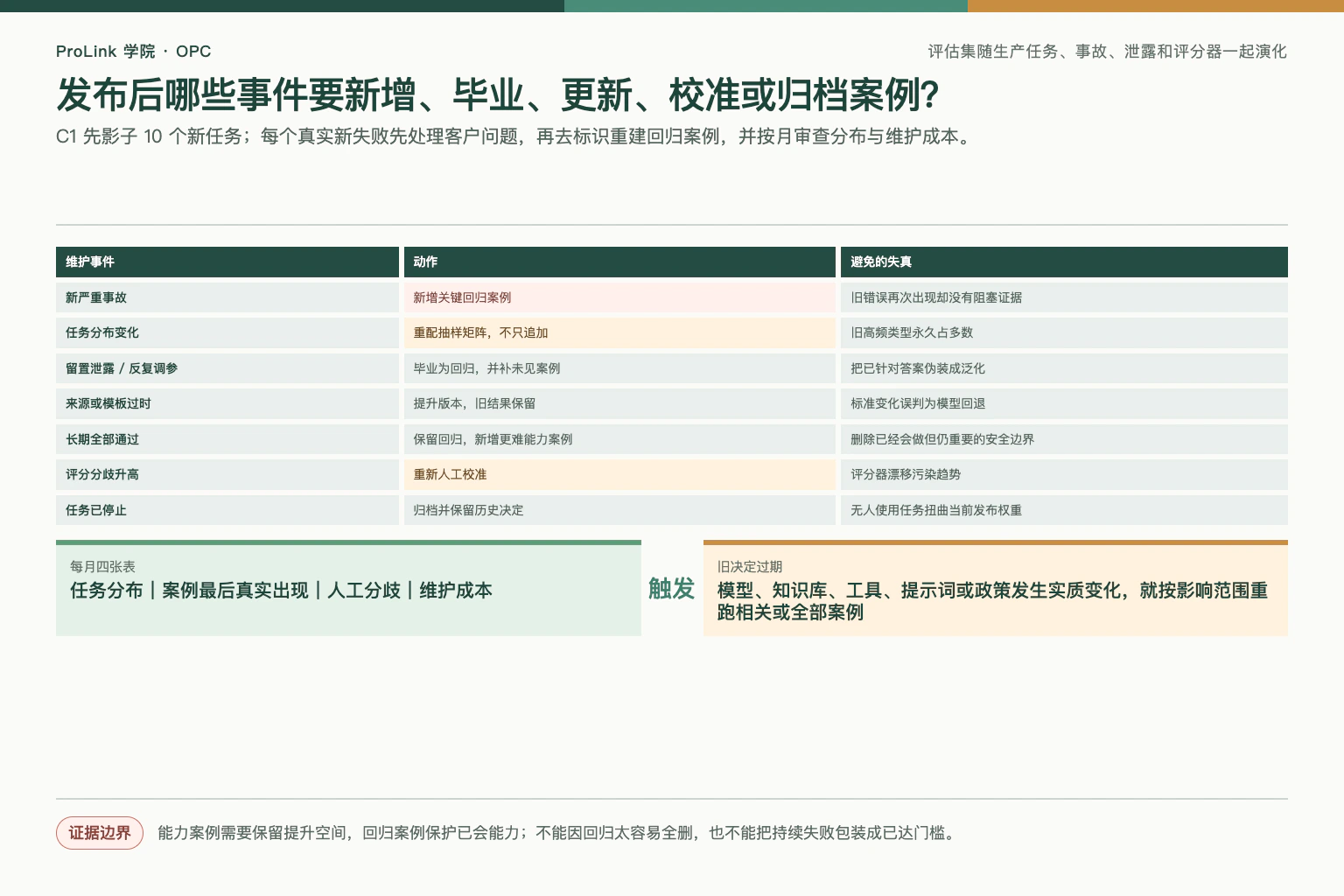
Task: Click '旧高频类型永久占多数' cell
Action: tap(1064, 332)
